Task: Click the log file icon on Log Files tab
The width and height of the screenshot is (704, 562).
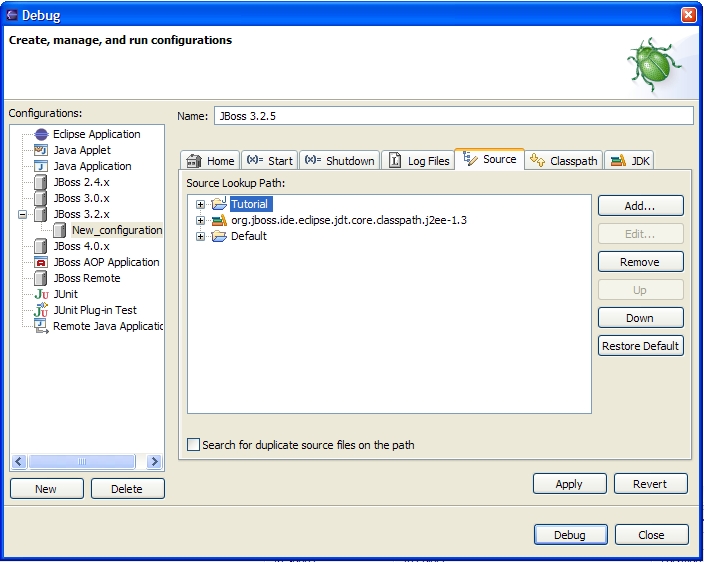Action: (x=395, y=160)
